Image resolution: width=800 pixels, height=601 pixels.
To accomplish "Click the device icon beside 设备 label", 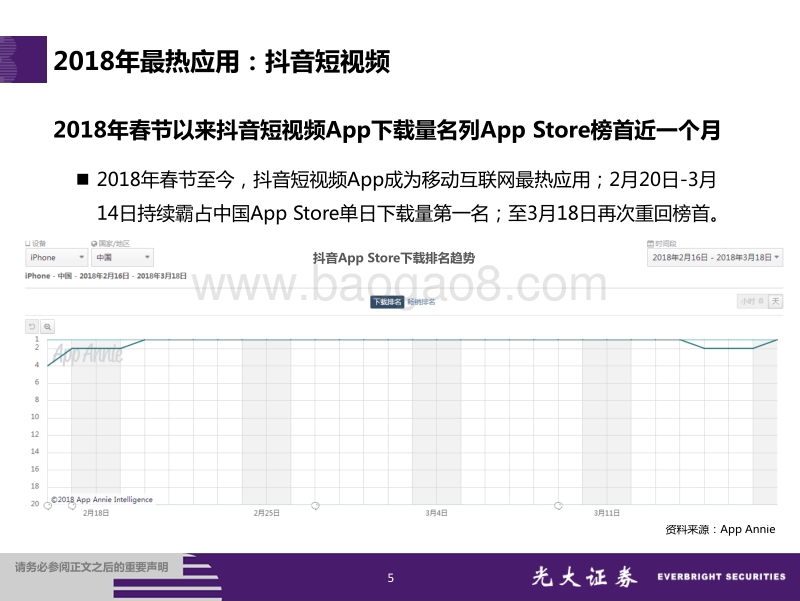I will pyautogui.click(x=28, y=243).
